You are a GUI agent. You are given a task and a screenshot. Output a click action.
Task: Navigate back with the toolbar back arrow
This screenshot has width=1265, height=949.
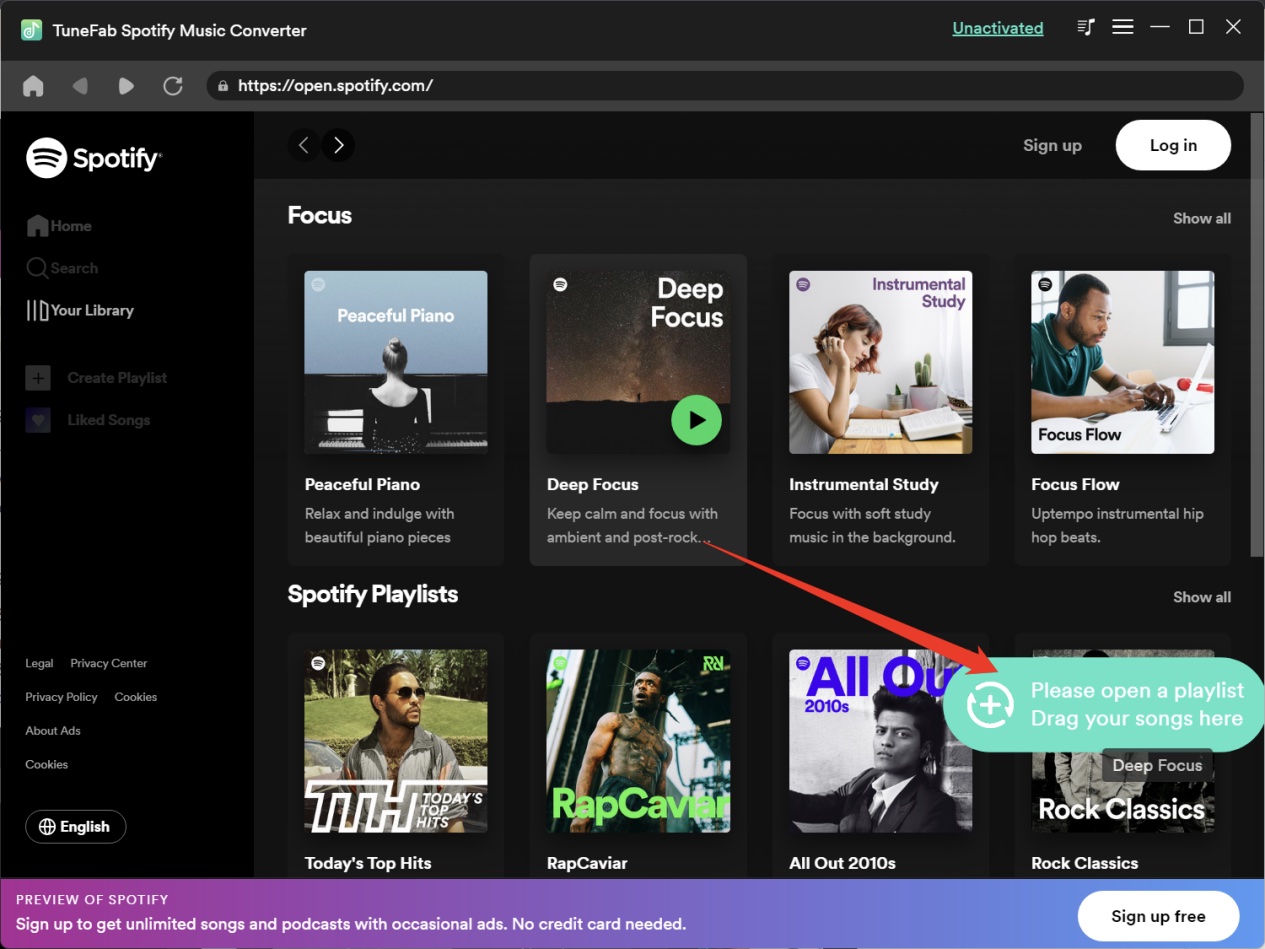80,86
